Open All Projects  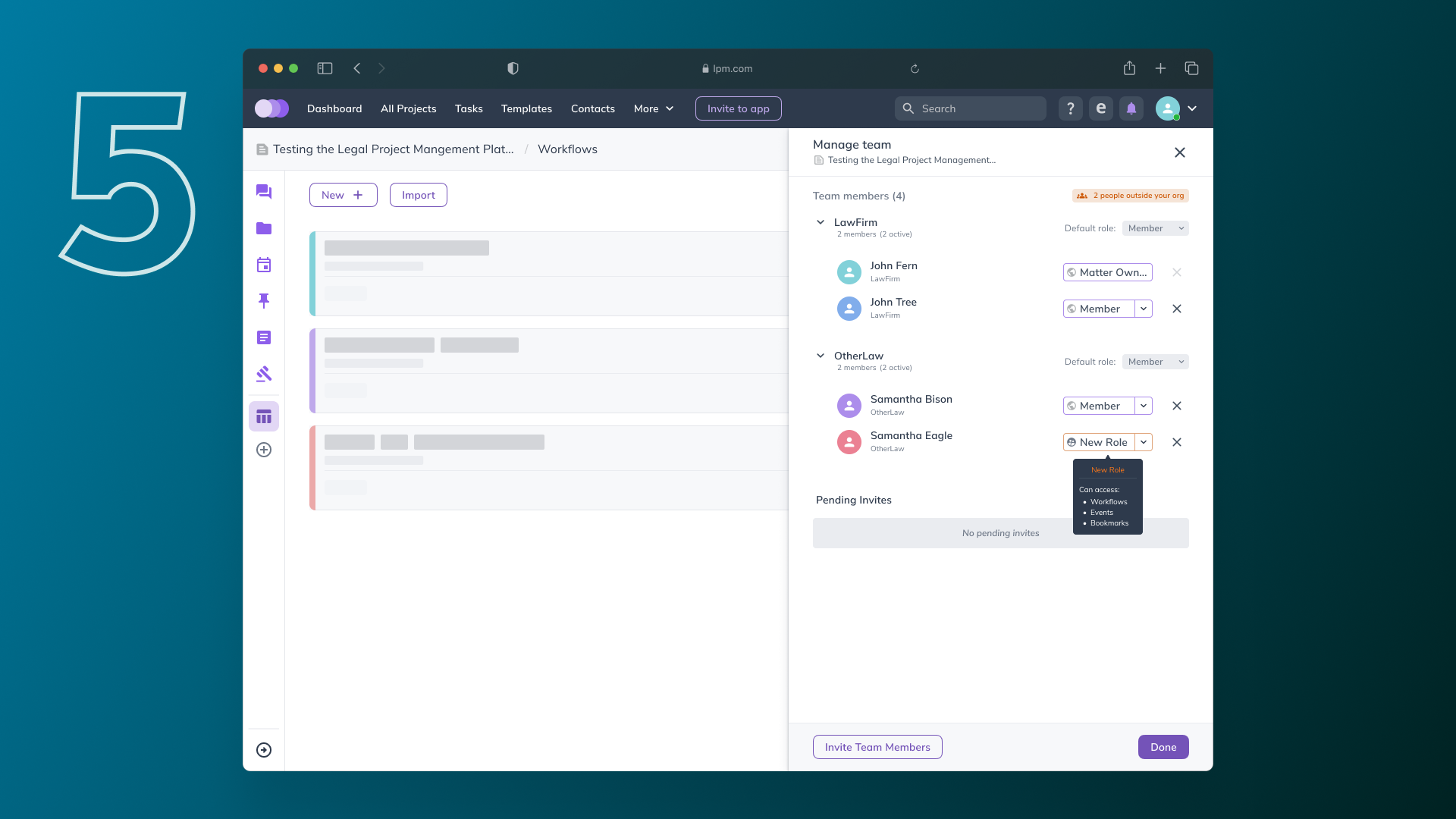pyautogui.click(x=408, y=108)
